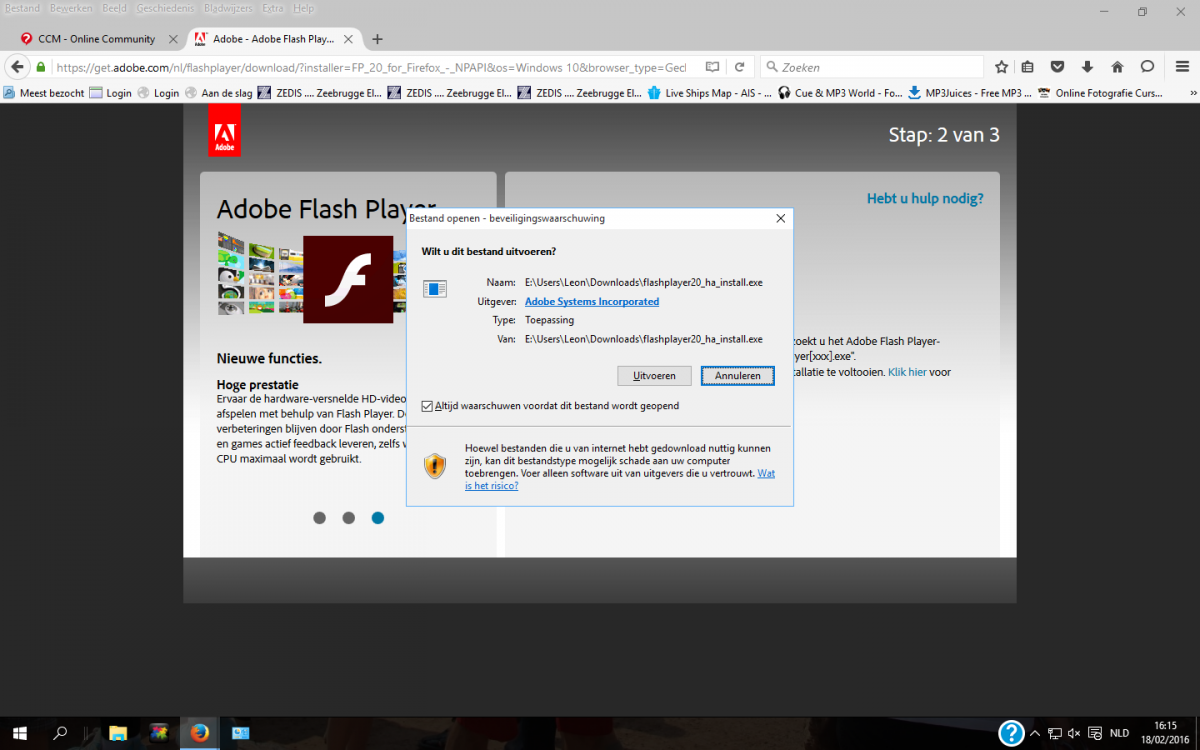
Task: Open the Beeld menu
Action: [114, 8]
